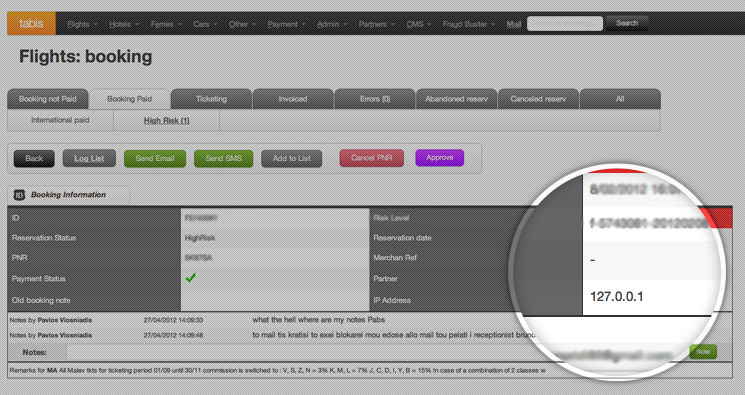Image resolution: width=745 pixels, height=395 pixels.
Task: Click the red Cancel PNR button
Action: point(372,158)
